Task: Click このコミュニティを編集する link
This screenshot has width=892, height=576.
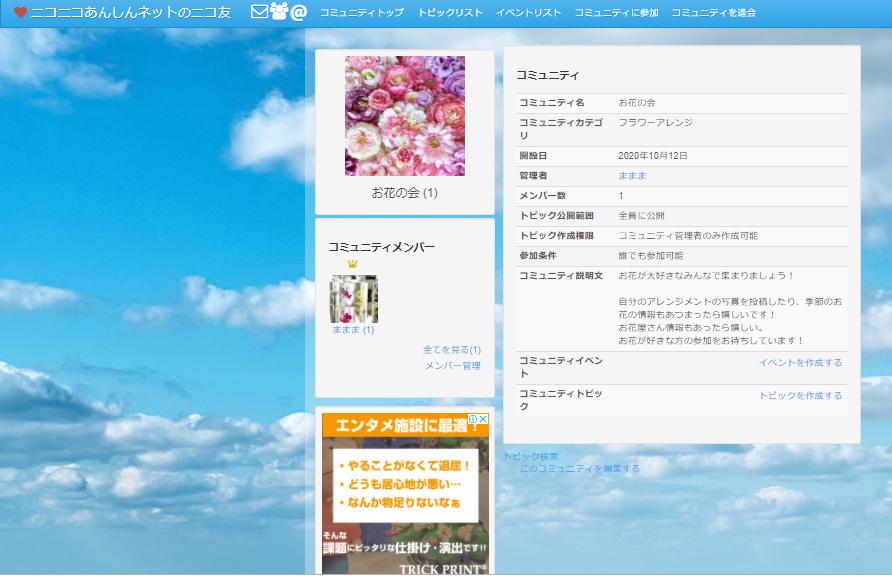Action: 580,469
